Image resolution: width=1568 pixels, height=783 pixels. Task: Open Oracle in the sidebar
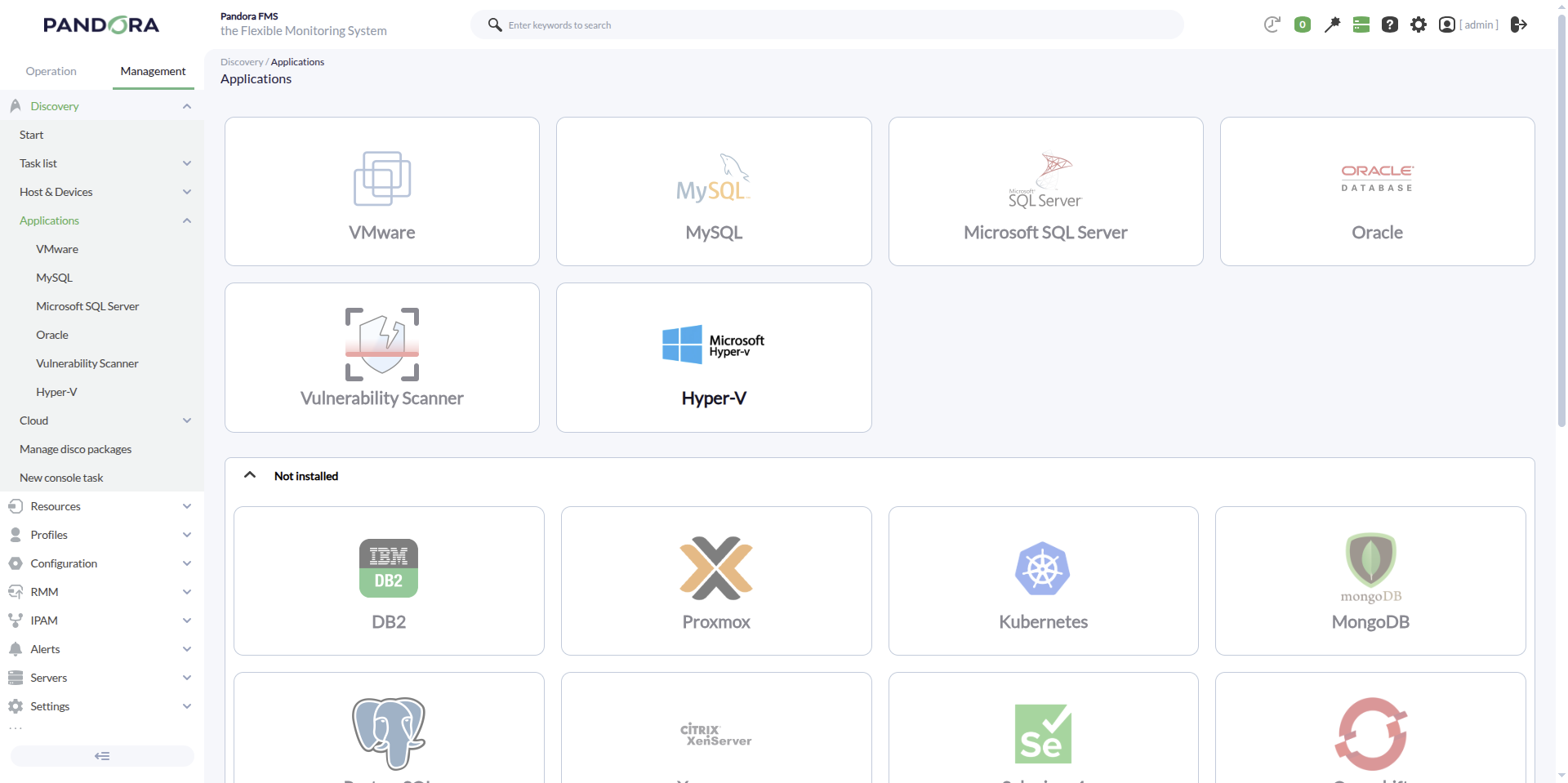pos(52,335)
